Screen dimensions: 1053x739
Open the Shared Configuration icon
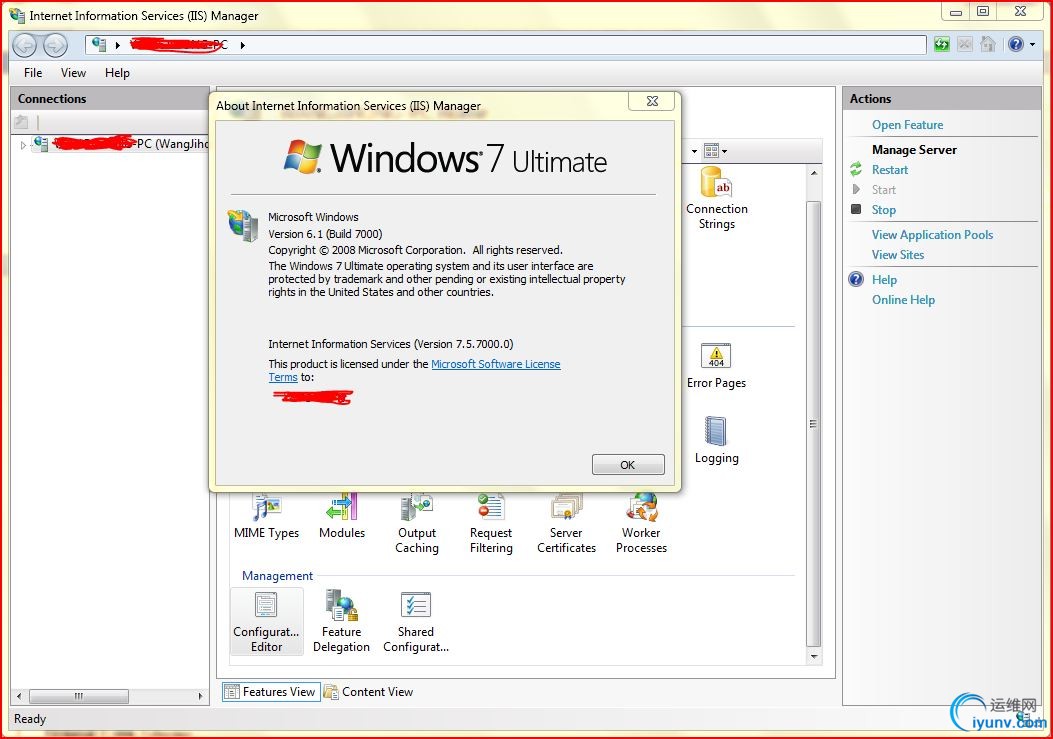[x=416, y=621]
